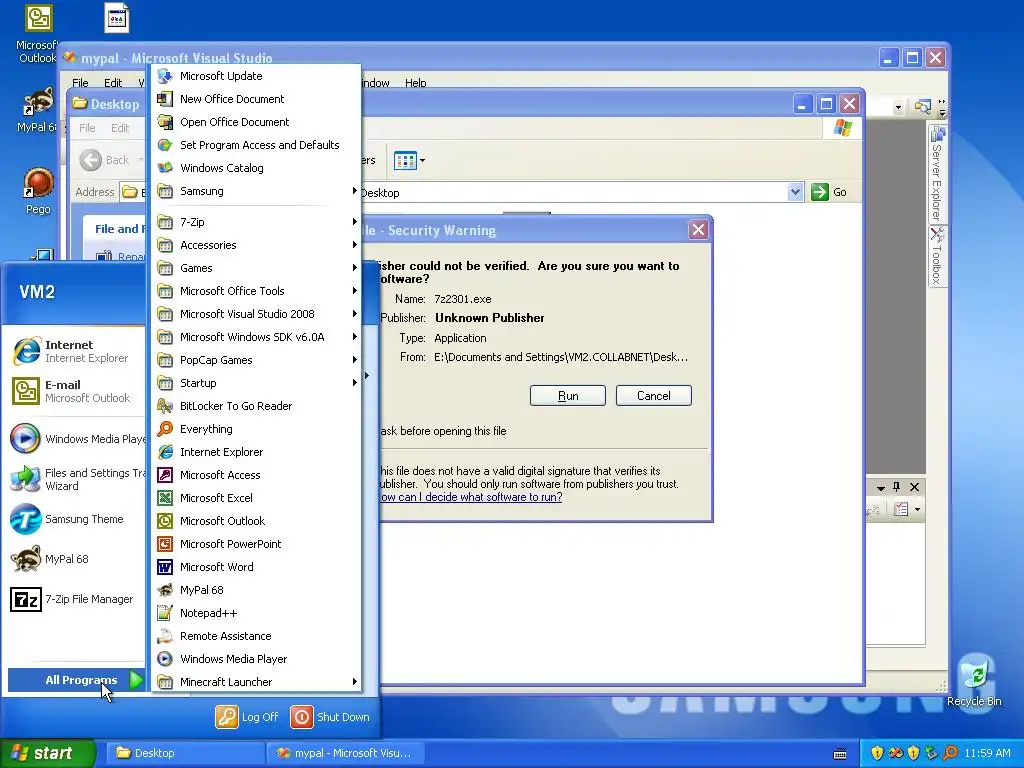Open the Views dropdown in Explorer toolbar
1024x768 pixels.
[409, 160]
